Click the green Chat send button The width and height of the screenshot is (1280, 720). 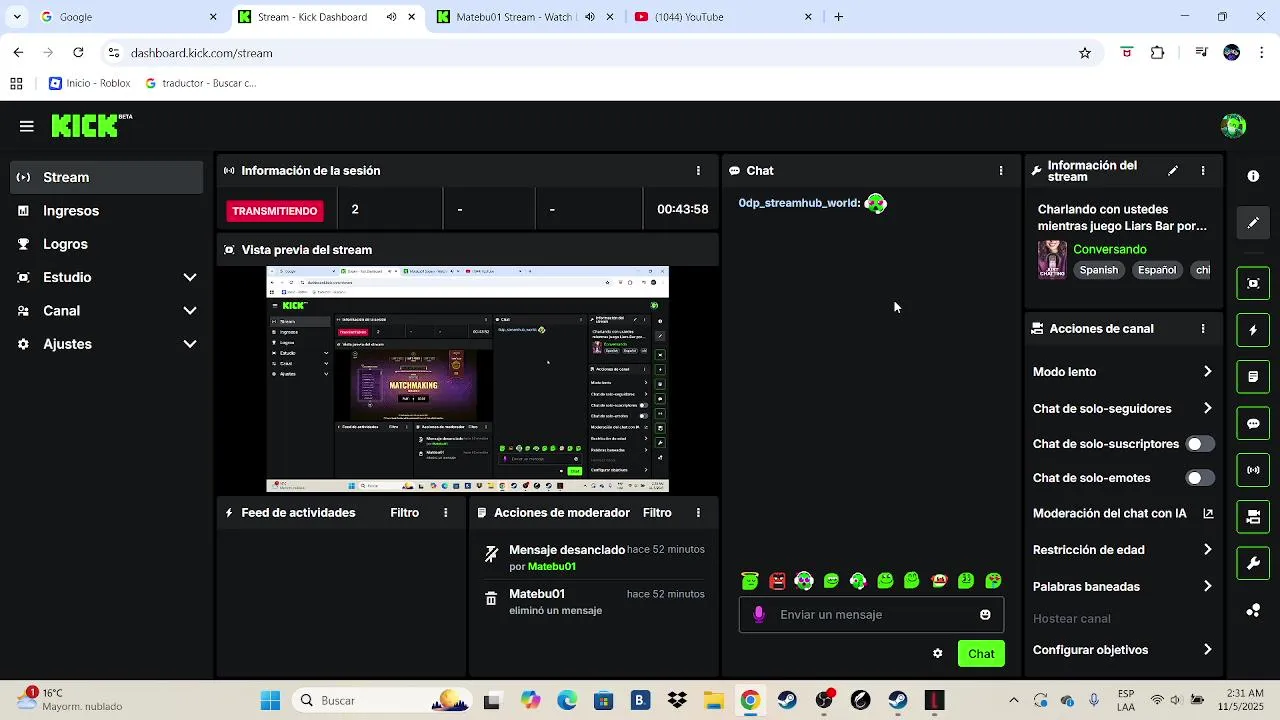pos(981,654)
